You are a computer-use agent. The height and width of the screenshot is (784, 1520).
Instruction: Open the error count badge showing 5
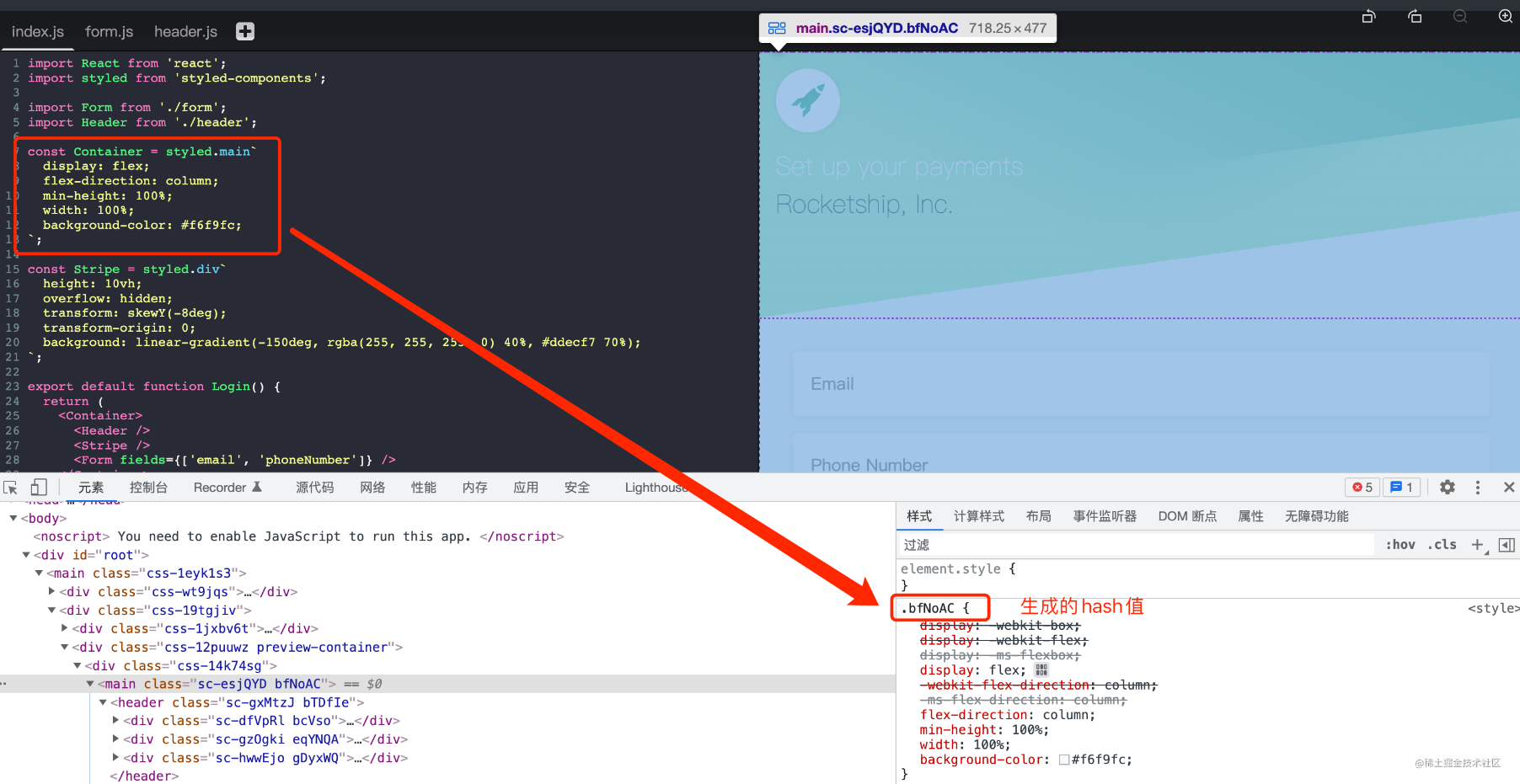tap(1362, 487)
